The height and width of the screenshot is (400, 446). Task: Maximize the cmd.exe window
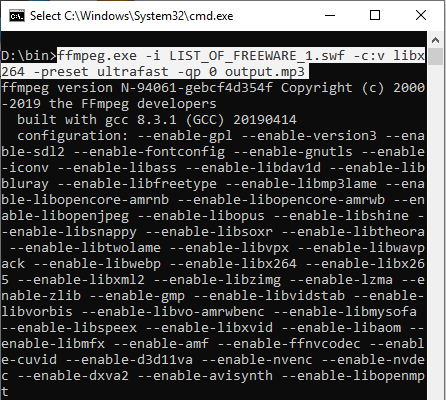pos(375,15)
